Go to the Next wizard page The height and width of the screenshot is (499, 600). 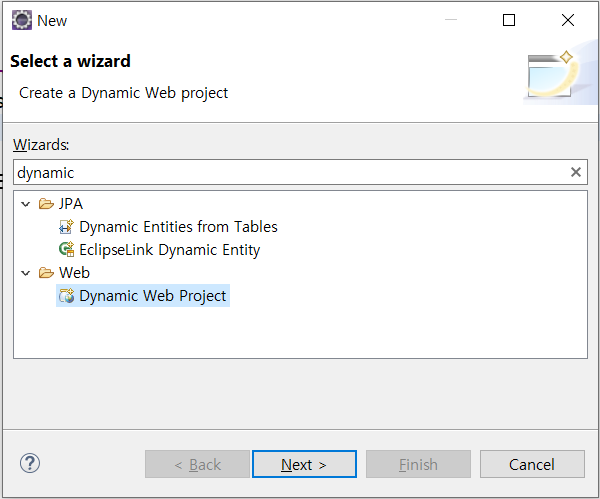pos(304,464)
